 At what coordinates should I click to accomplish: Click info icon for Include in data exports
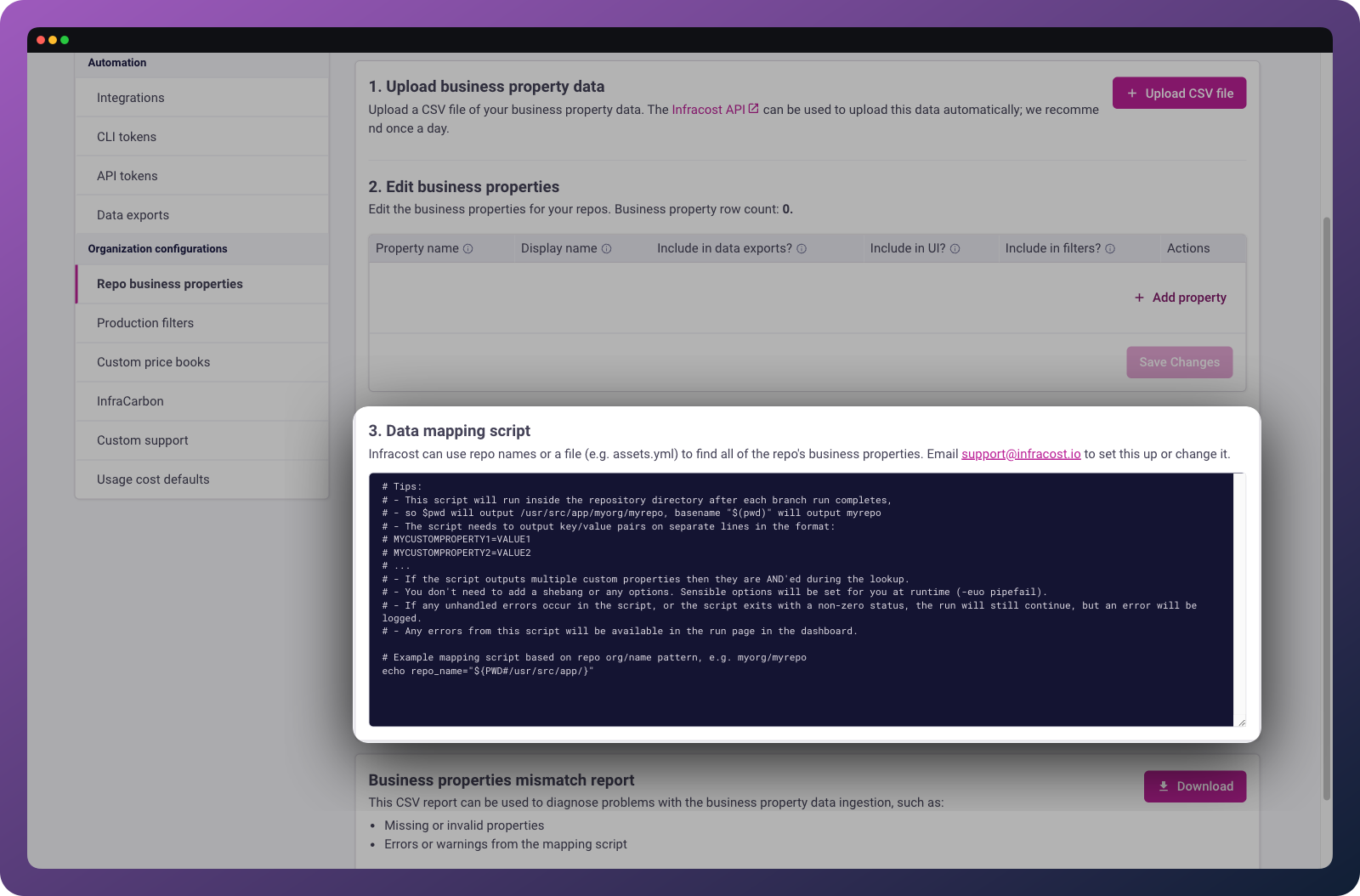coord(801,248)
